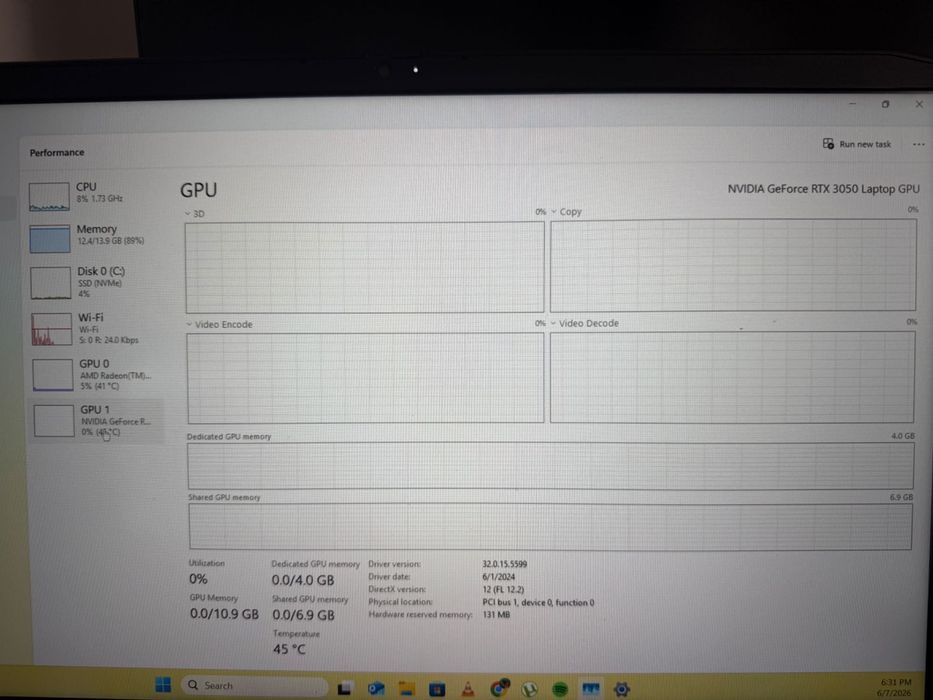Click the 3D engine usage graph

coord(365,267)
